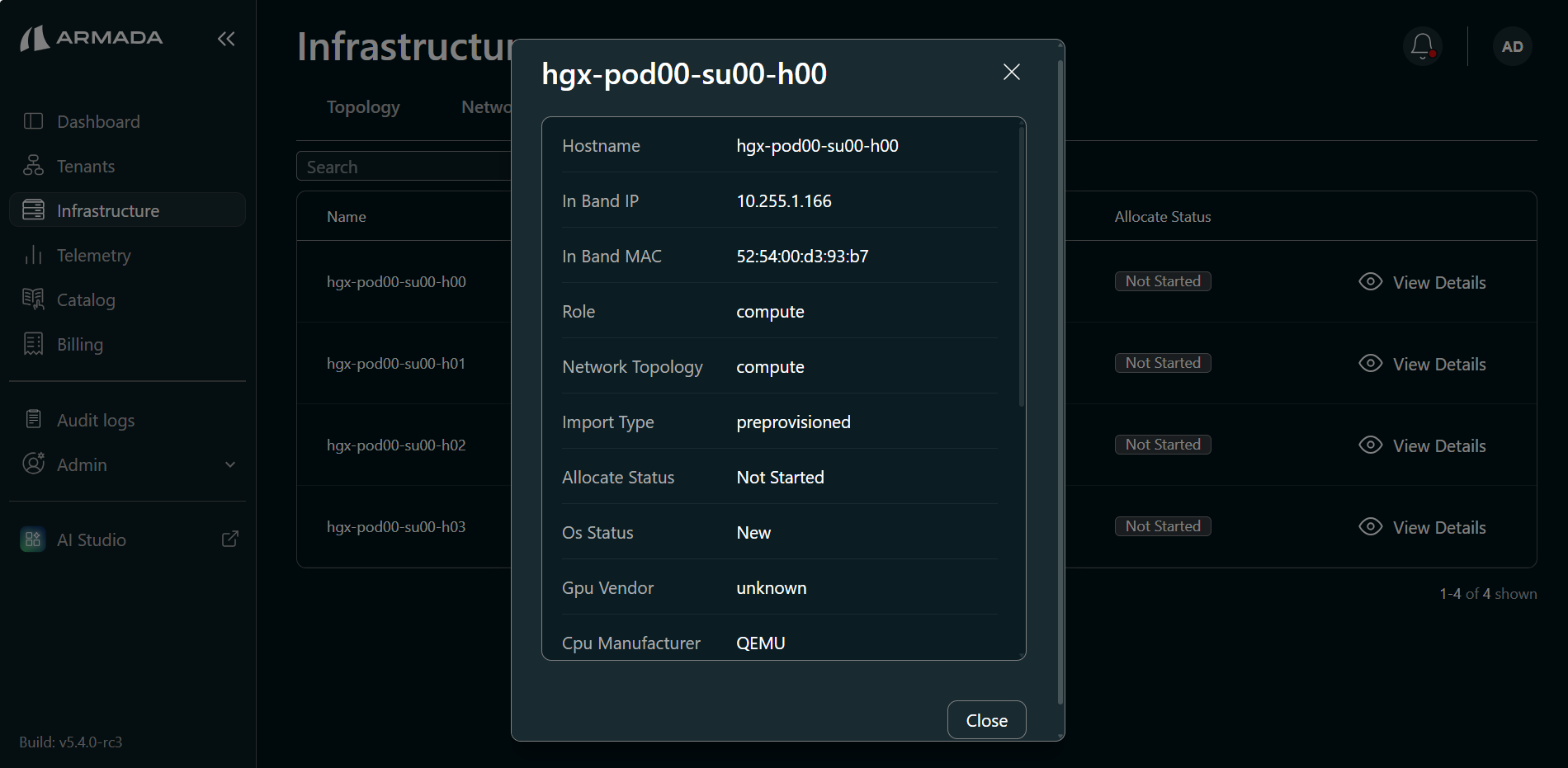
Task: Click the Close button in the dialog
Action: coord(986,720)
